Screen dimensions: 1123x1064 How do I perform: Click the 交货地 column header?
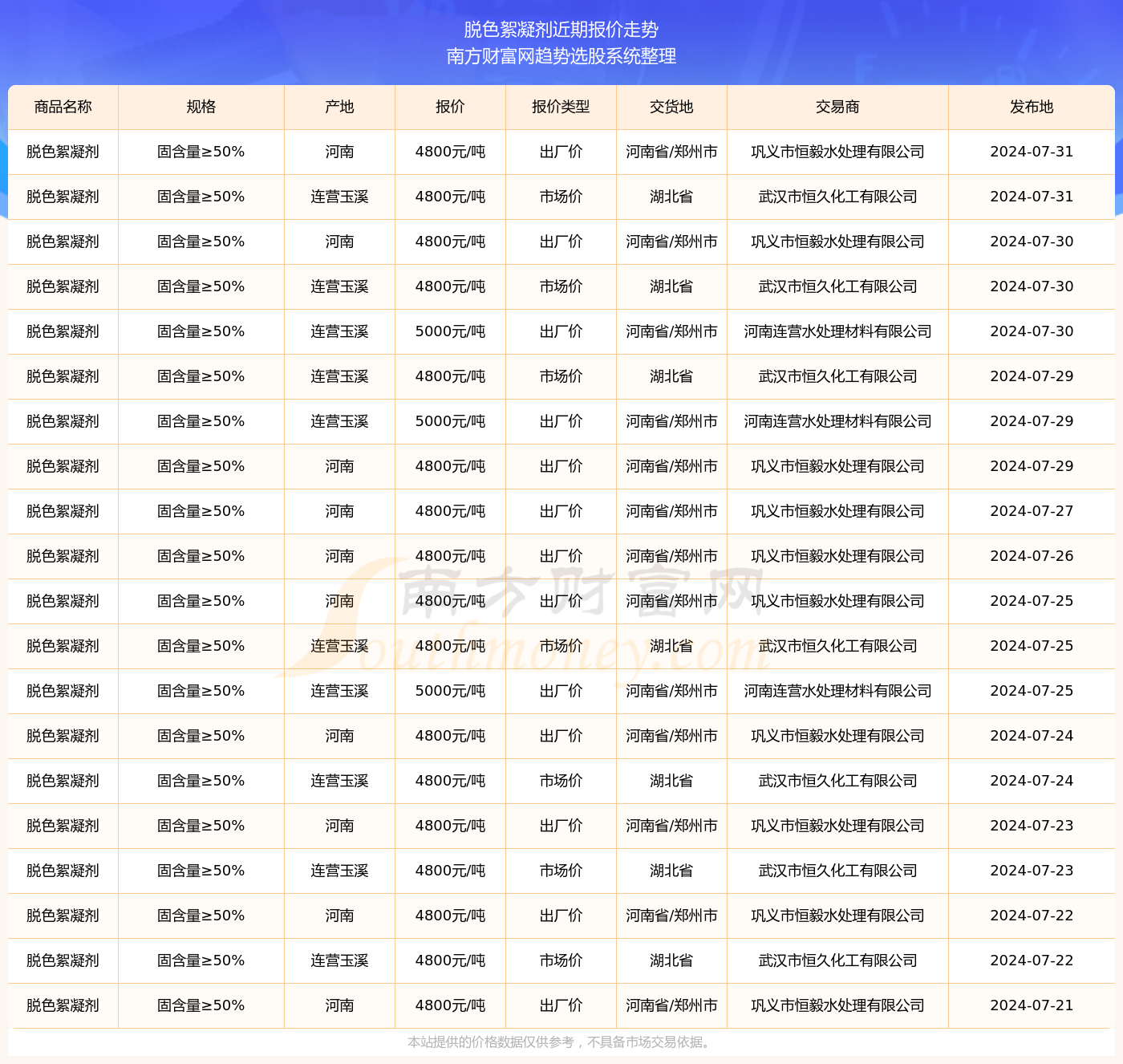671,107
